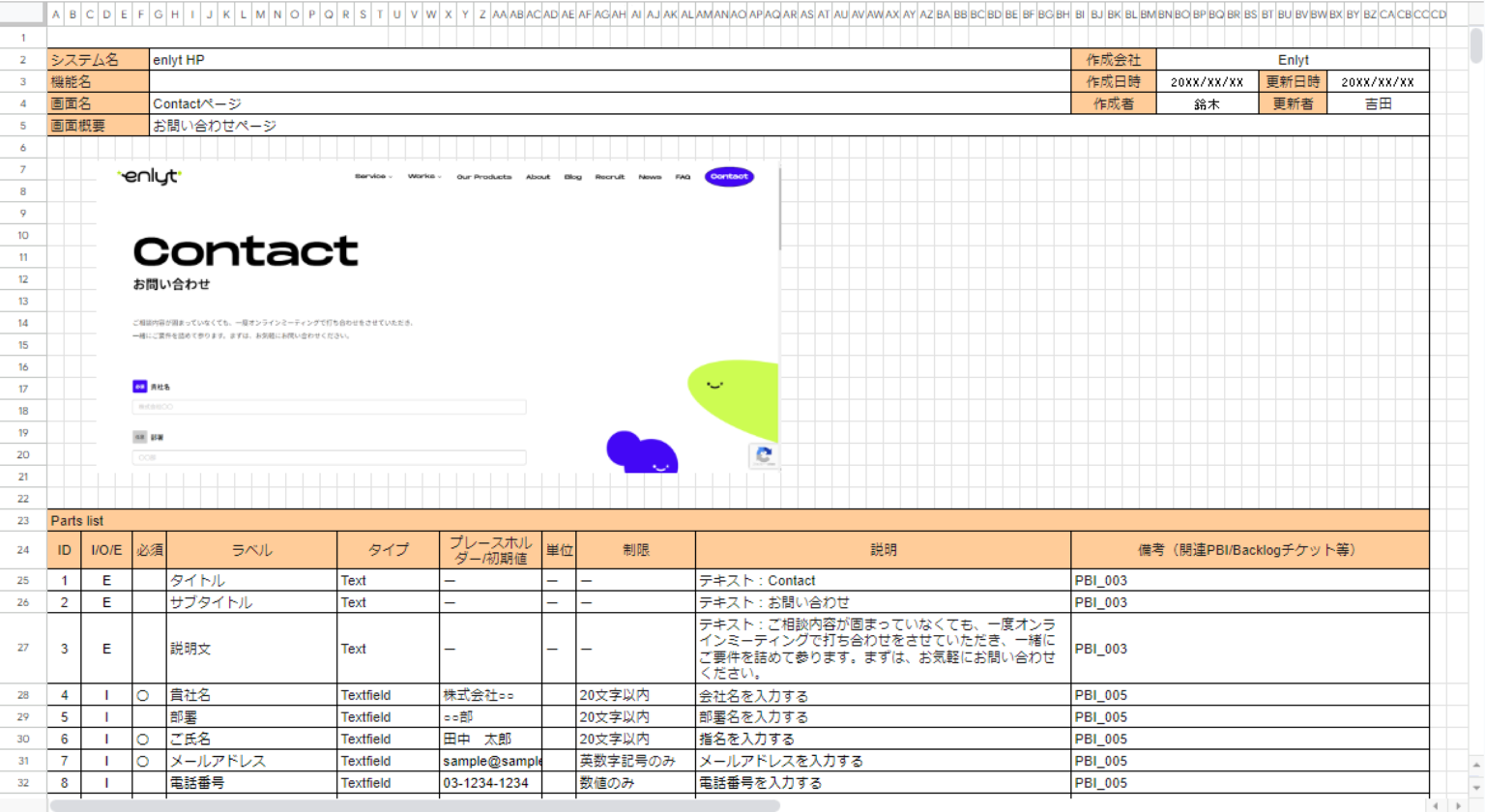Image resolution: width=1485 pixels, height=812 pixels.
Task: Open the Blog link
Action: click(x=573, y=177)
